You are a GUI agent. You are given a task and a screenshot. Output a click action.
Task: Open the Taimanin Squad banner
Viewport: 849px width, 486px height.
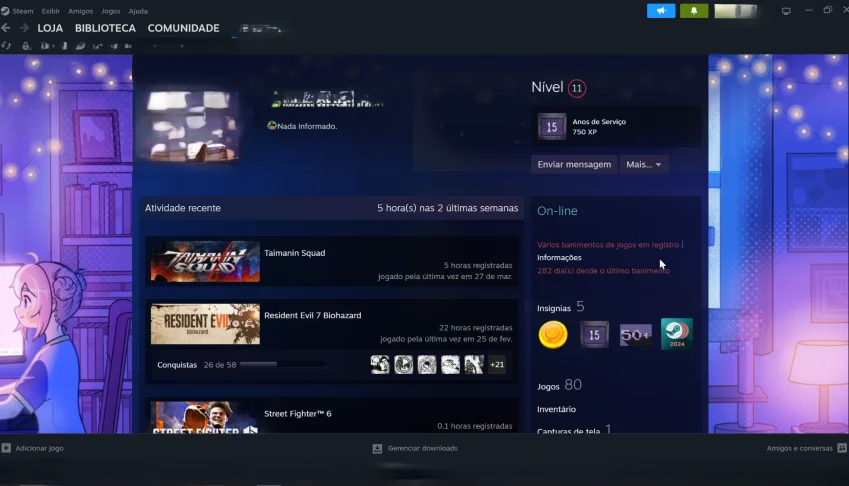click(205, 261)
